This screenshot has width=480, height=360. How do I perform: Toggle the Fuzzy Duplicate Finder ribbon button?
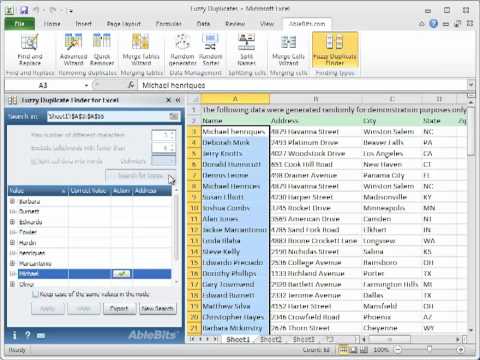pos(335,50)
